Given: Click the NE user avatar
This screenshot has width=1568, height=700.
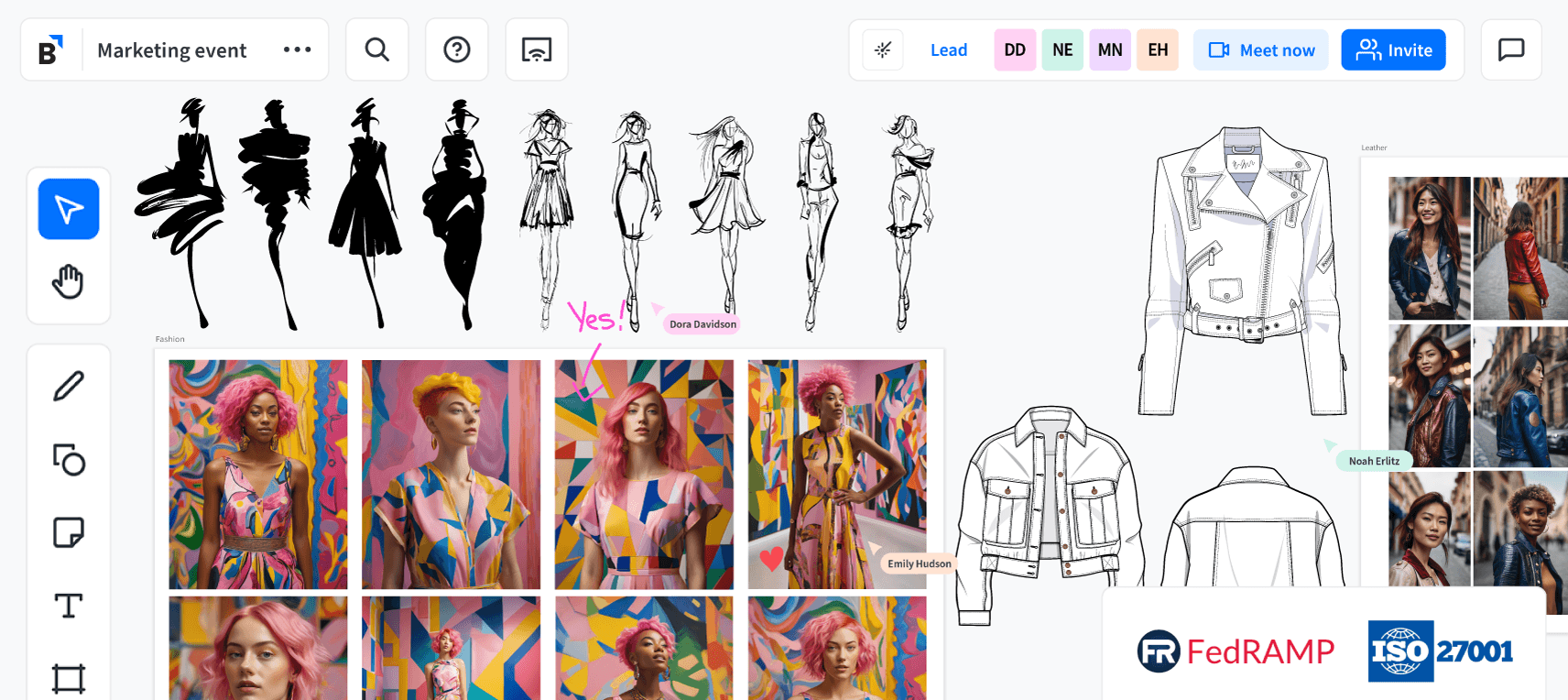Looking at the screenshot, I should pyautogui.click(x=1062, y=49).
